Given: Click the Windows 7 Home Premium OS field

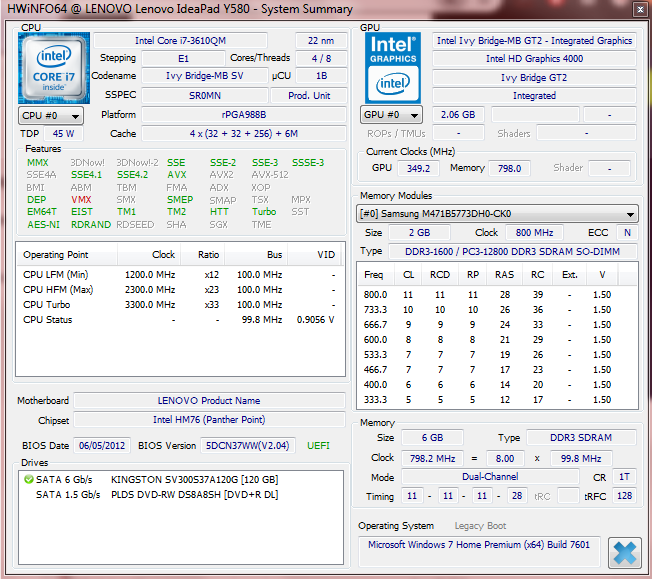Looking at the screenshot, I should click(x=479, y=551).
